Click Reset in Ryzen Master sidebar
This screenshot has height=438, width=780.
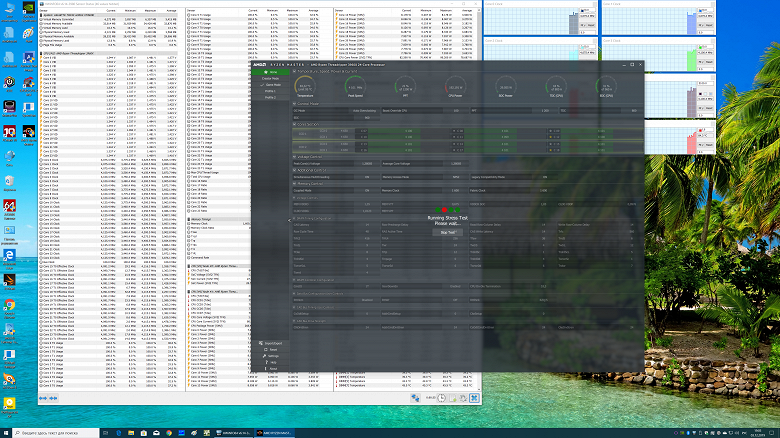coord(271,350)
